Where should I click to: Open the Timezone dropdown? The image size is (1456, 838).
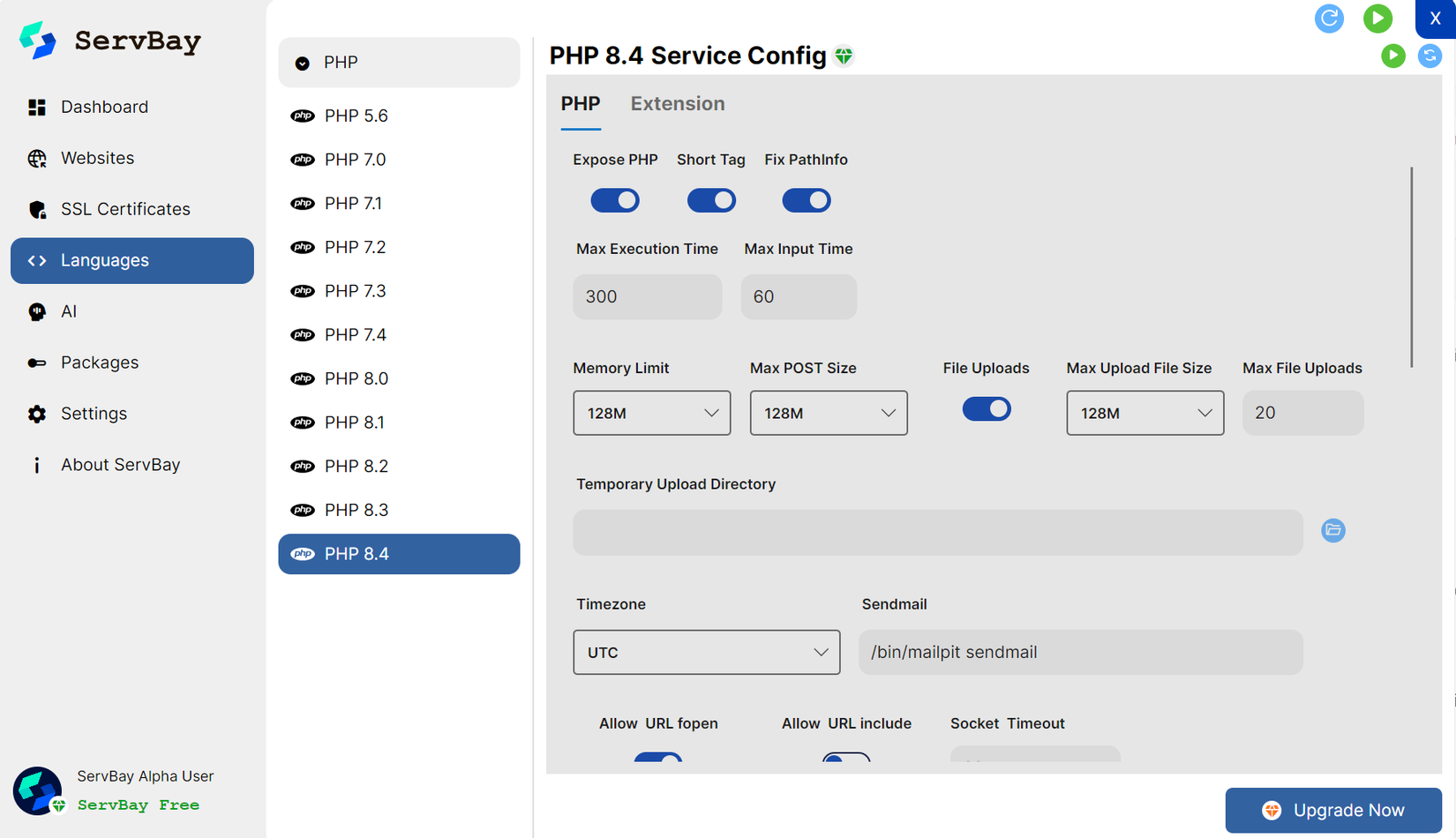click(x=706, y=652)
